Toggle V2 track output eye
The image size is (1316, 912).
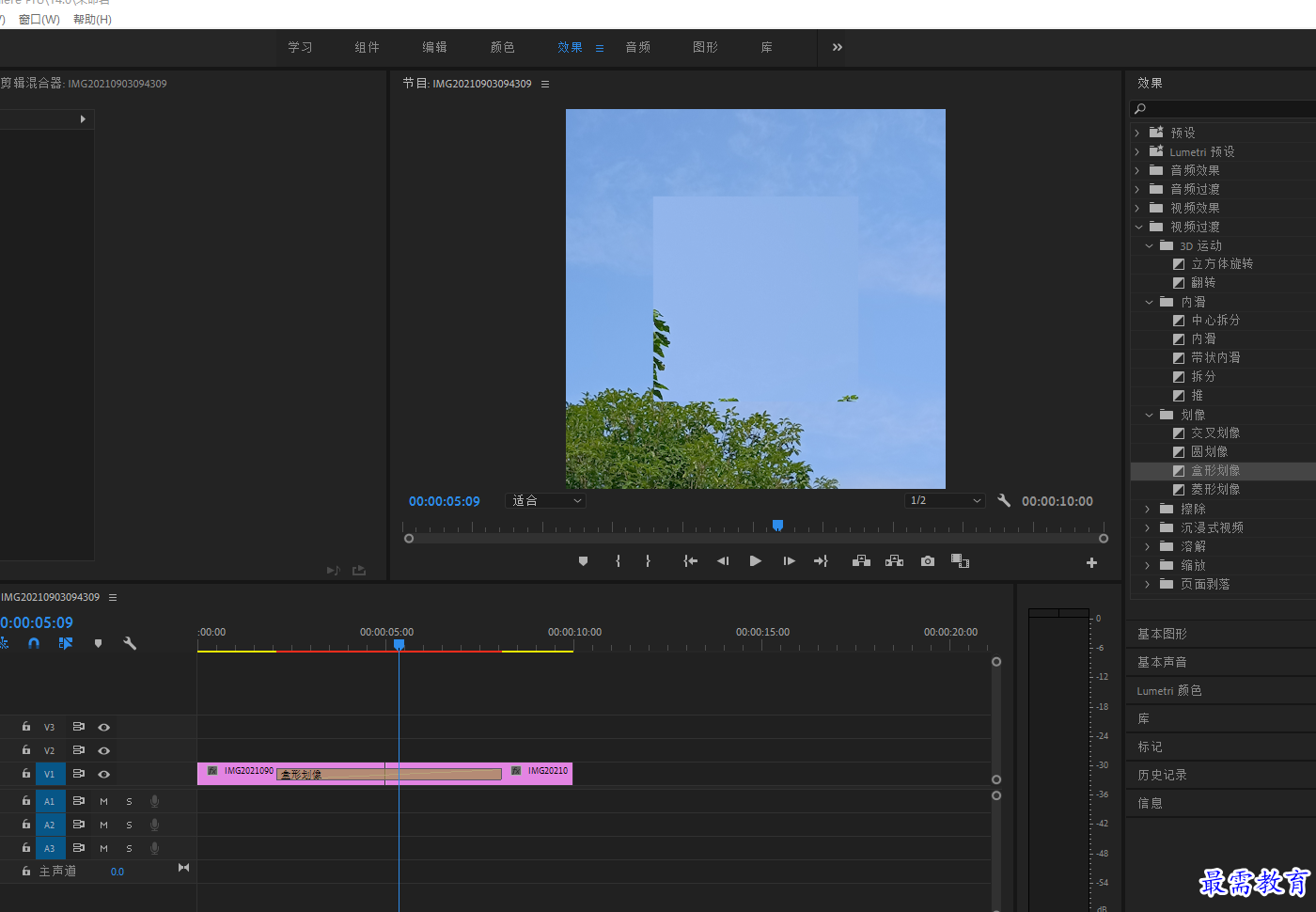coord(104,750)
